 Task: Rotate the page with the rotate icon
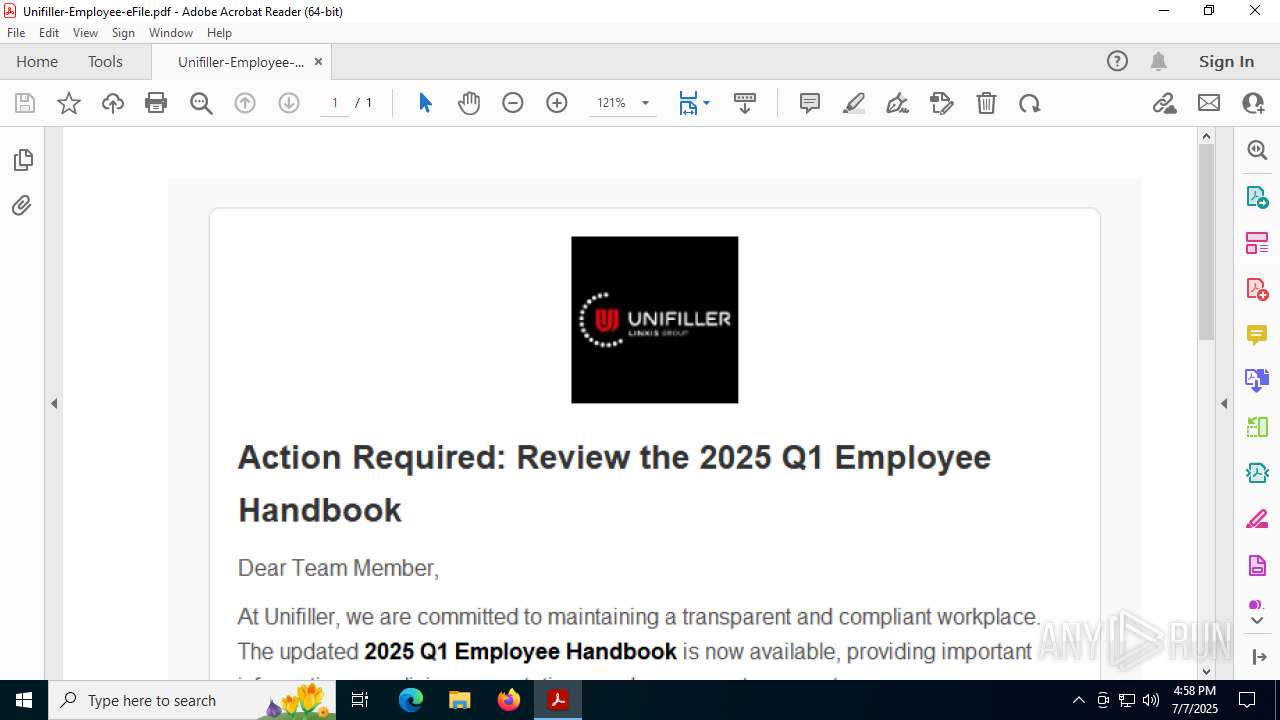click(x=1030, y=103)
